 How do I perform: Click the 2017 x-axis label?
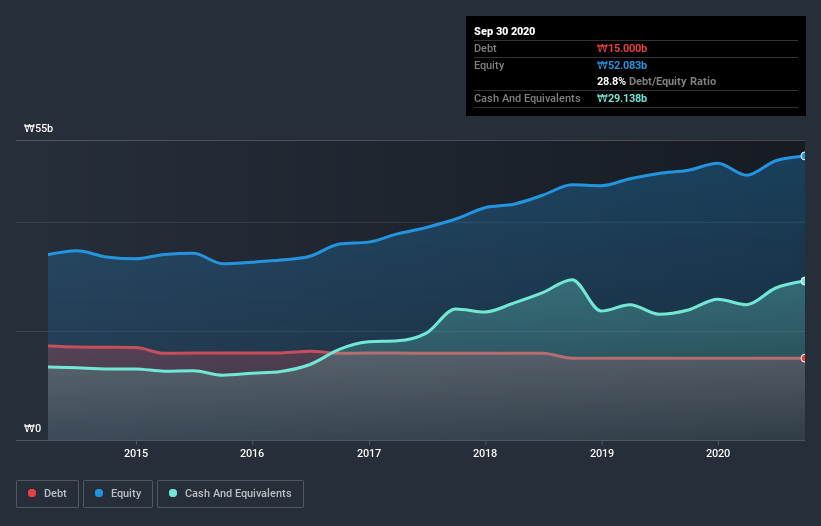click(x=369, y=453)
